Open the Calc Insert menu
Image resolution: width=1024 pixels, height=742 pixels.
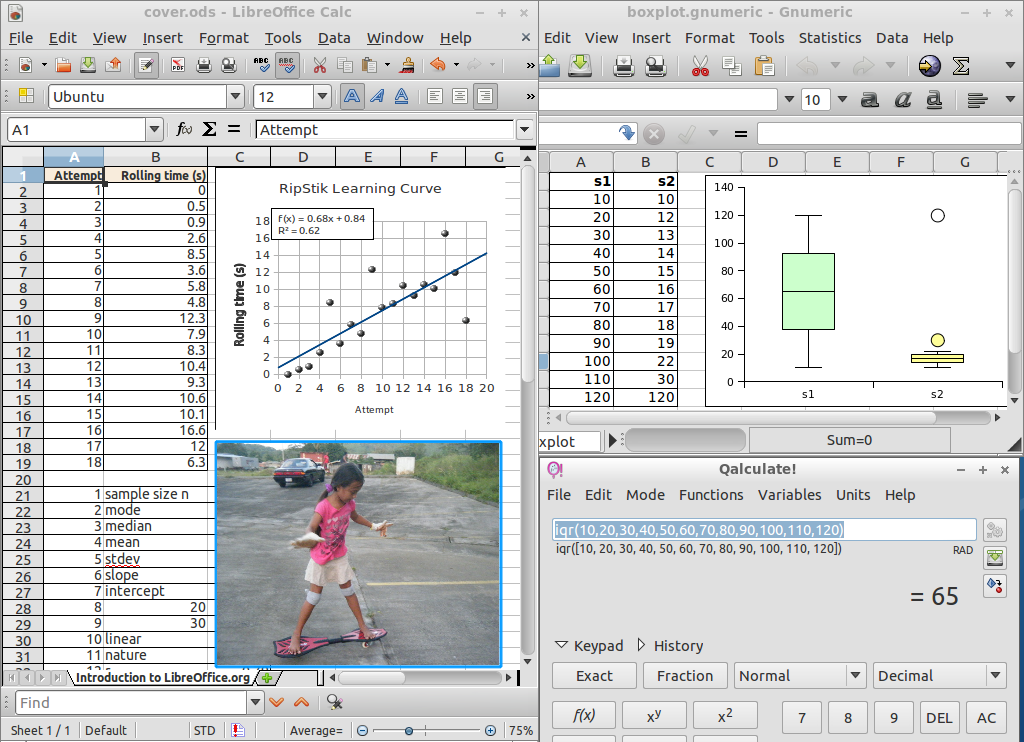coord(162,38)
